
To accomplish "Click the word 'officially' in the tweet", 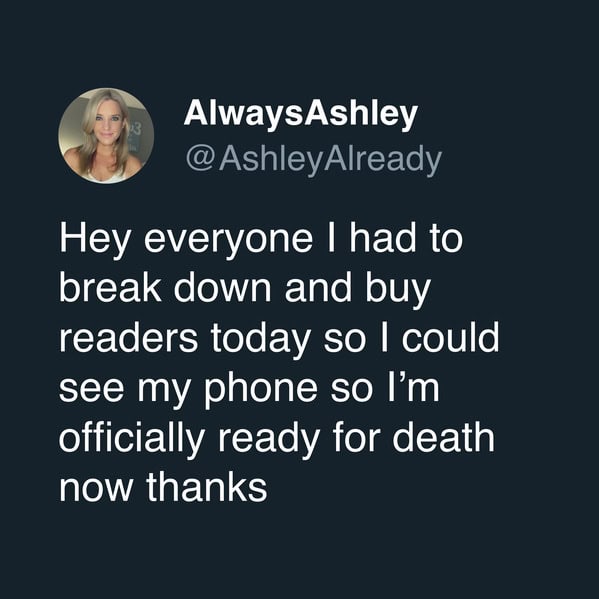I will pos(132,440).
